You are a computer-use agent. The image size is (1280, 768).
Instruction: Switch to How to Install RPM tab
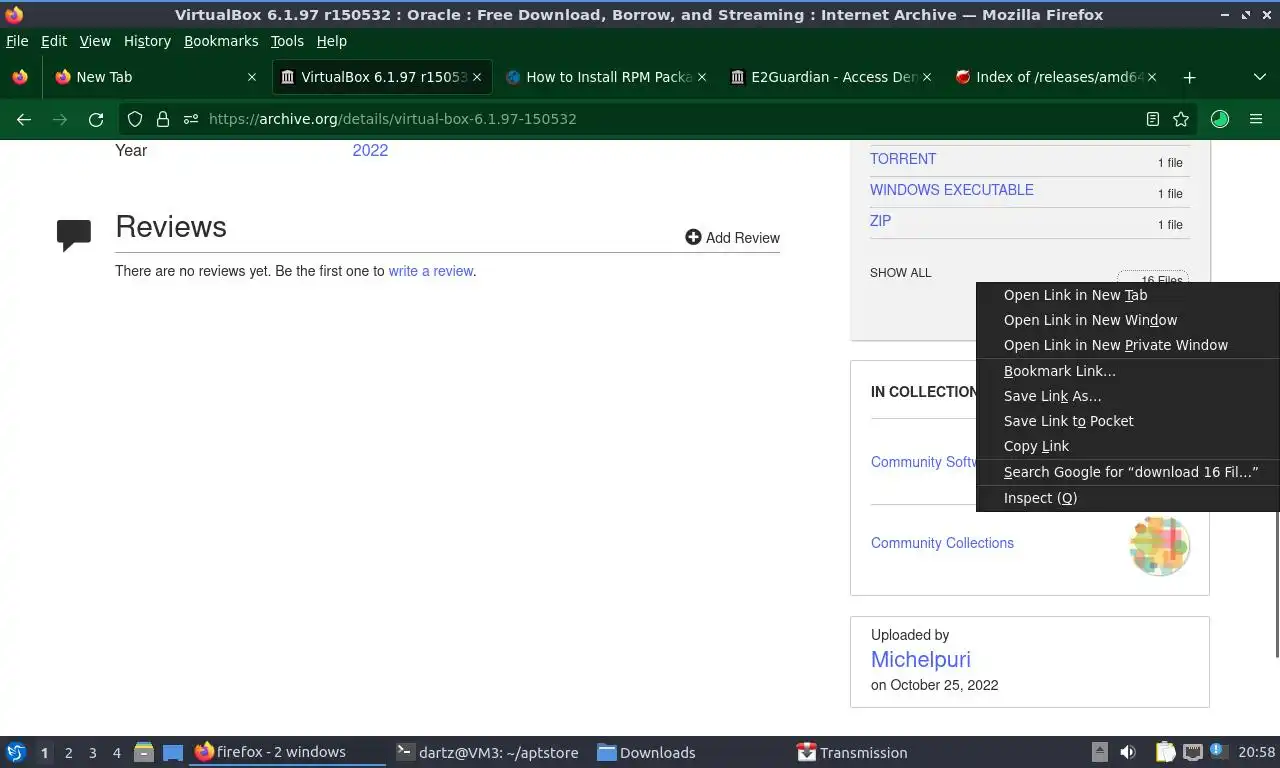[605, 77]
